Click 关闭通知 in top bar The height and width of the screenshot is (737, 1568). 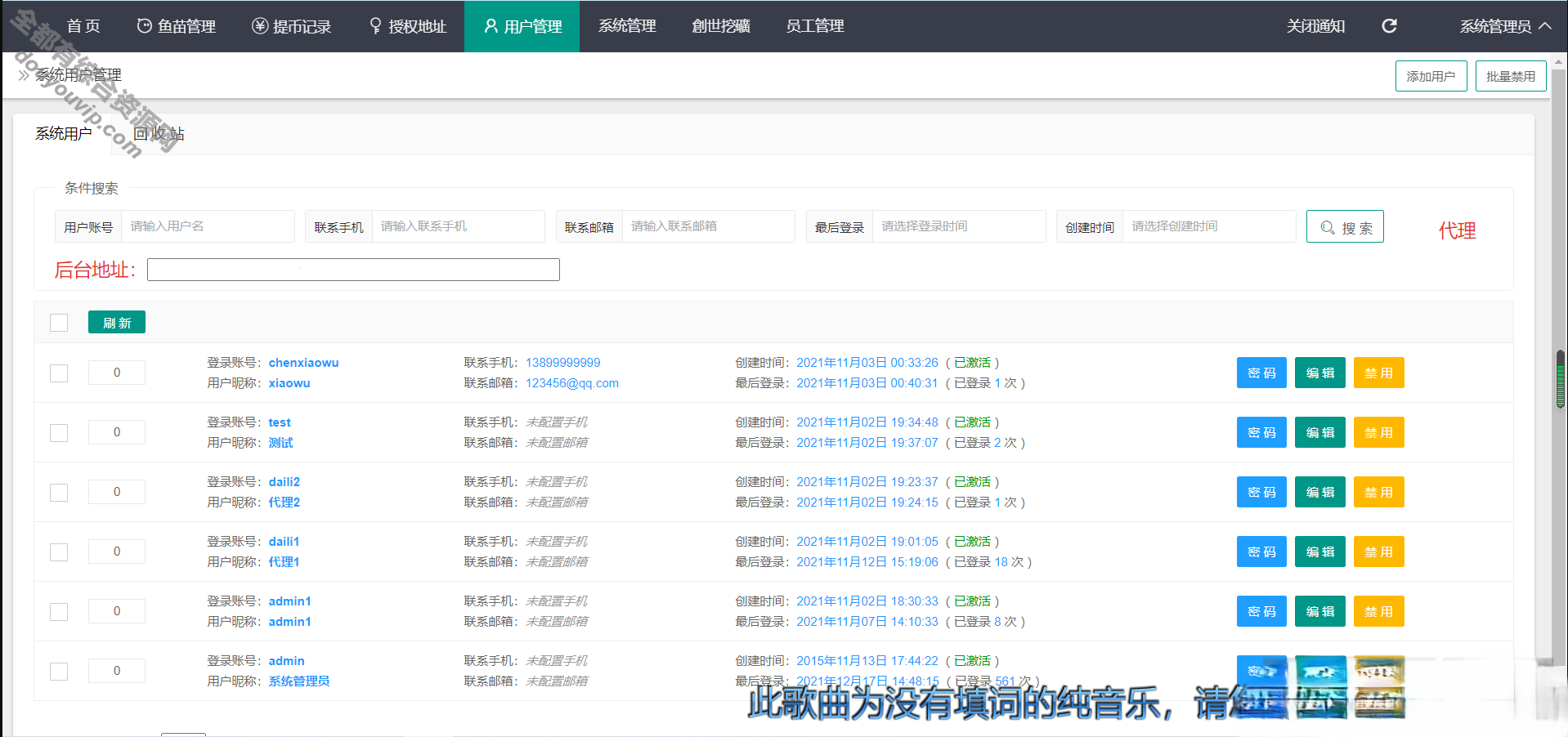pyautogui.click(x=1315, y=26)
